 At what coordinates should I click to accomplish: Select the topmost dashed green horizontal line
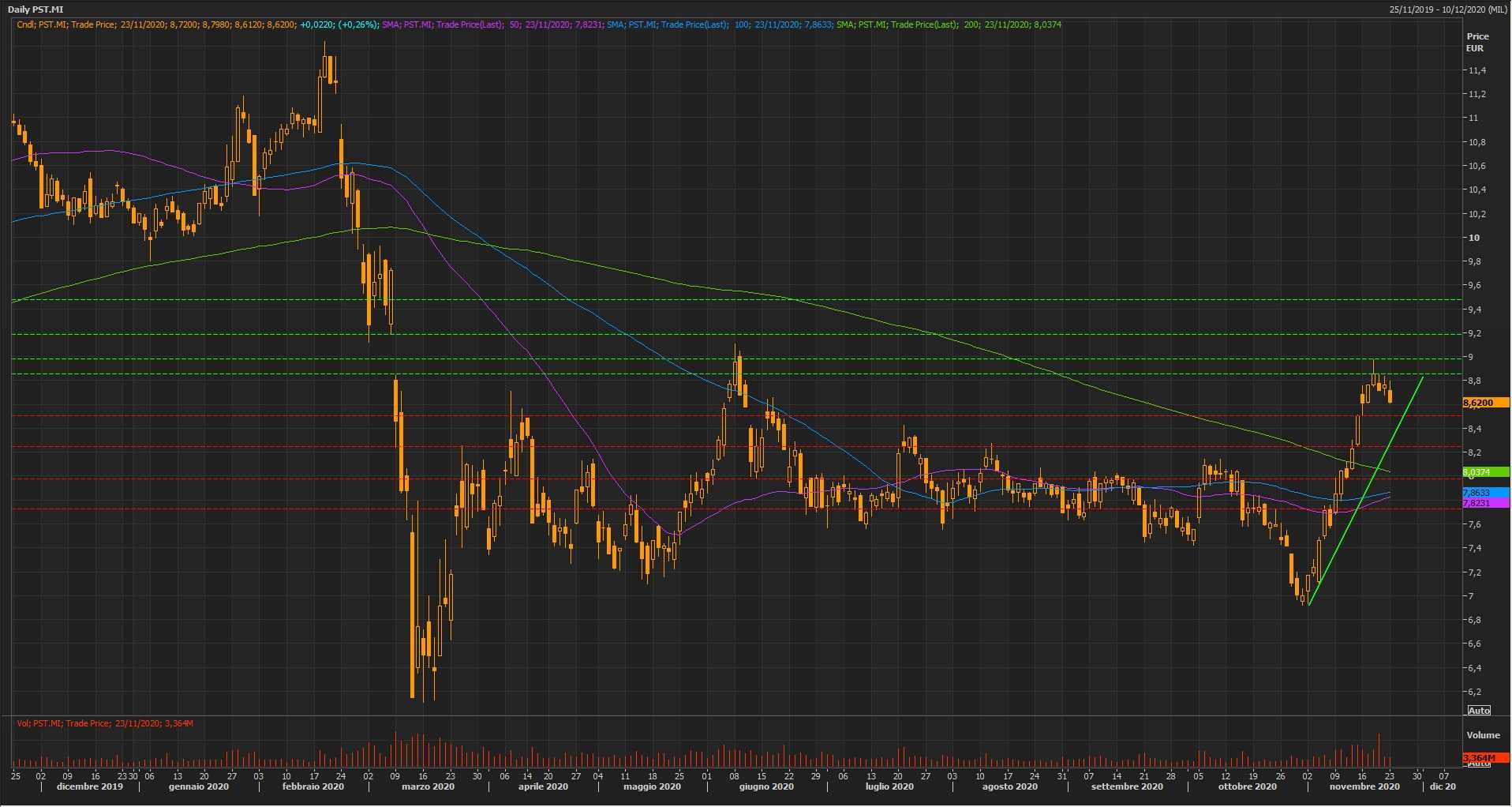(x=710, y=300)
